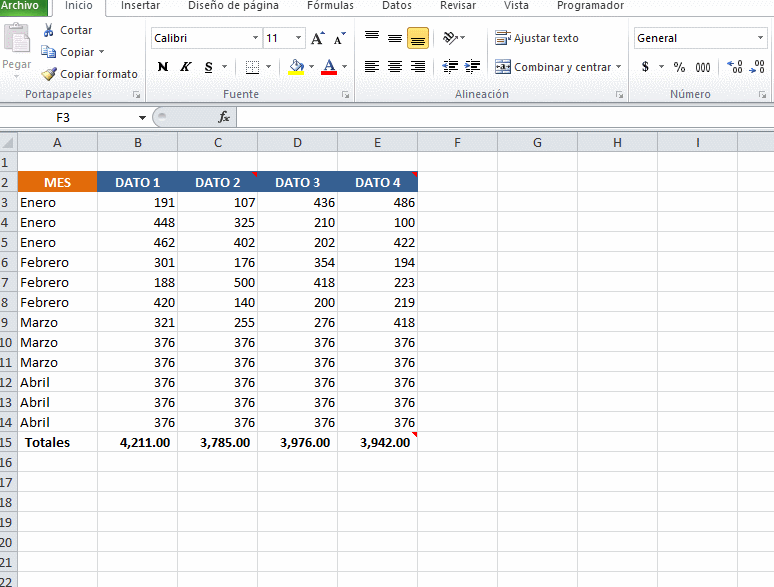
Task: Increase indent
Action: coord(472,67)
